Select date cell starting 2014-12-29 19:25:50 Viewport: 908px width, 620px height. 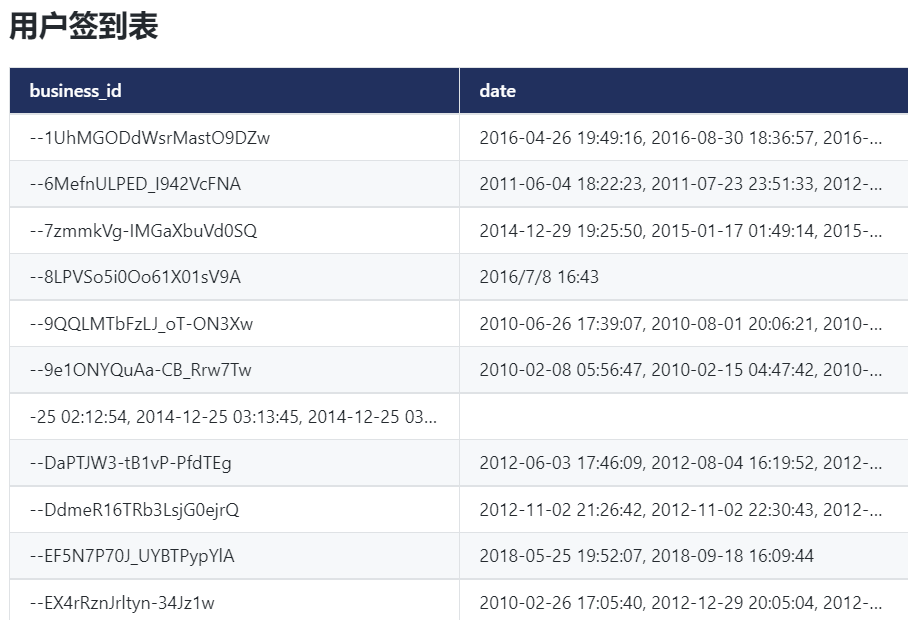click(680, 231)
